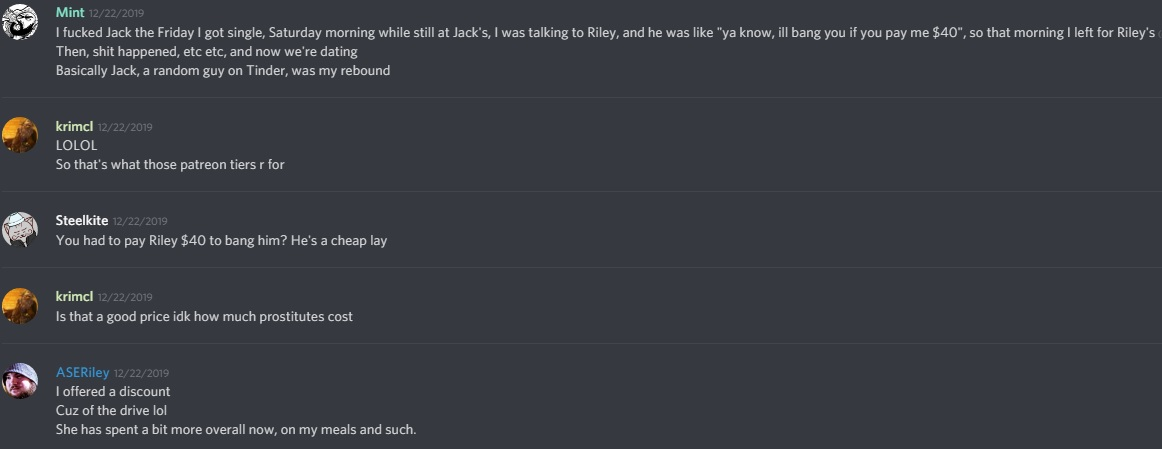The height and width of the screenshot is (449, 1162).
Task: Click krimcl's avatar beside the LOLOL message
Action: [20, 136]
